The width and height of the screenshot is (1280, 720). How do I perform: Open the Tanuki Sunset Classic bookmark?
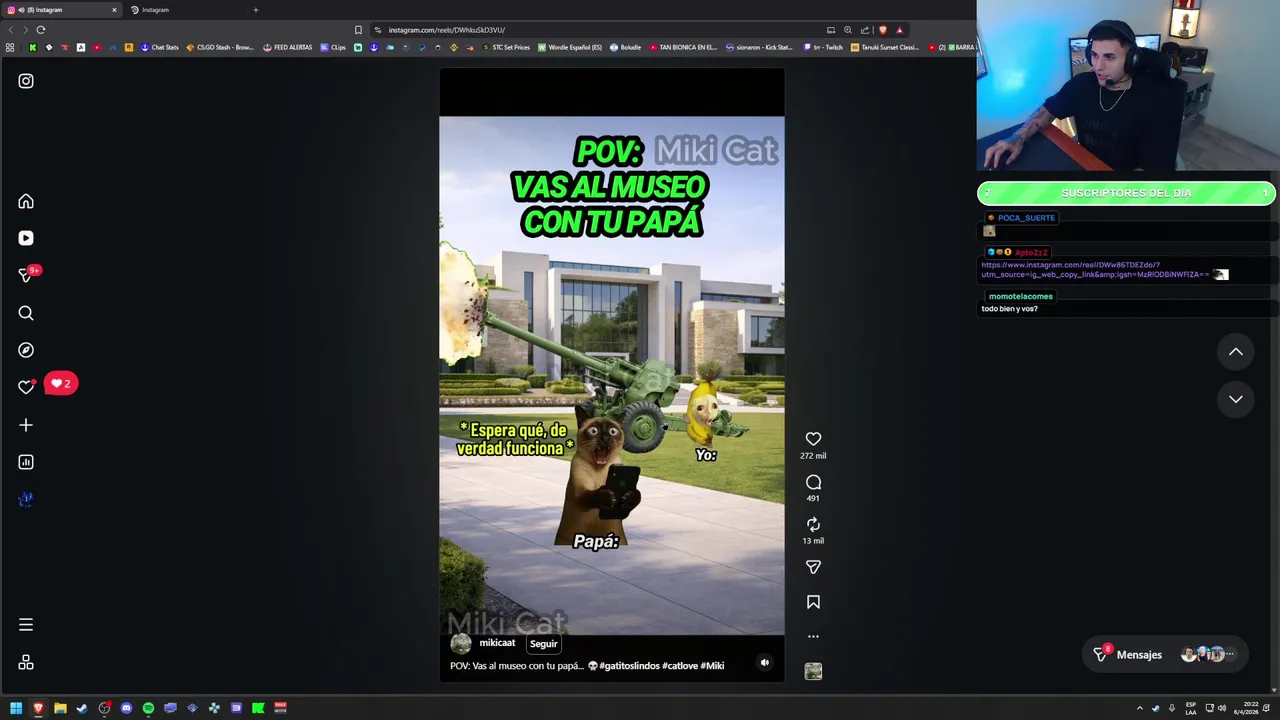pos(885,47)
